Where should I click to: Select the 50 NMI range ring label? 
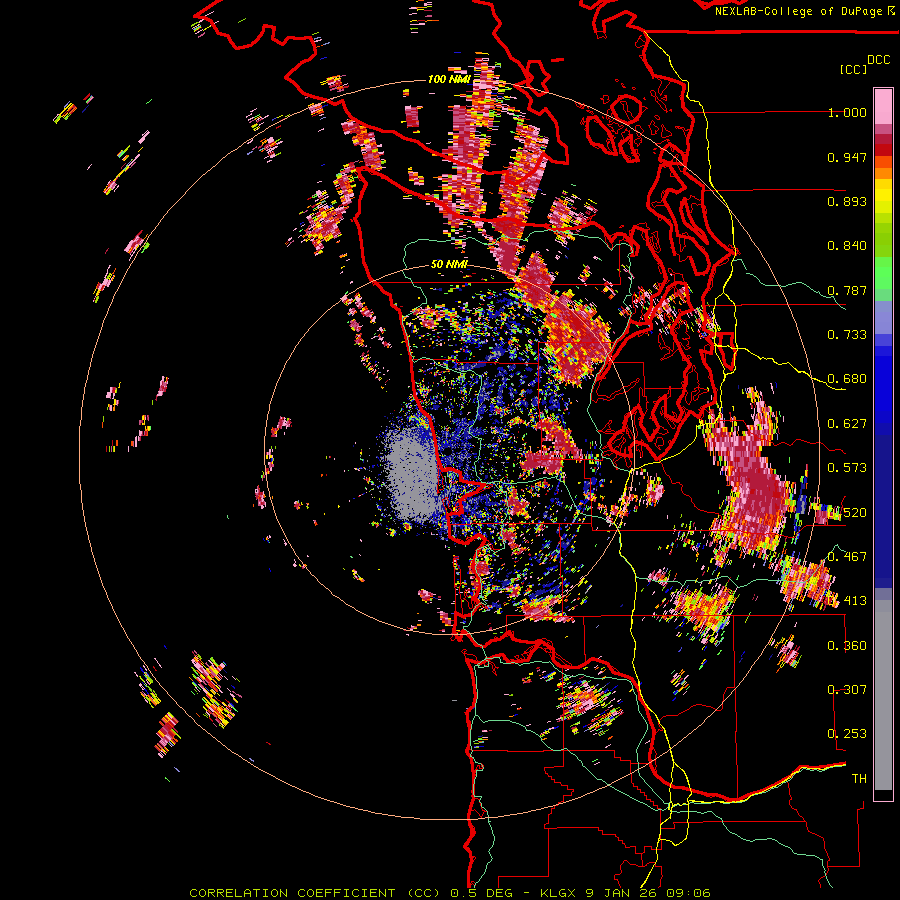tap(449, 264)
